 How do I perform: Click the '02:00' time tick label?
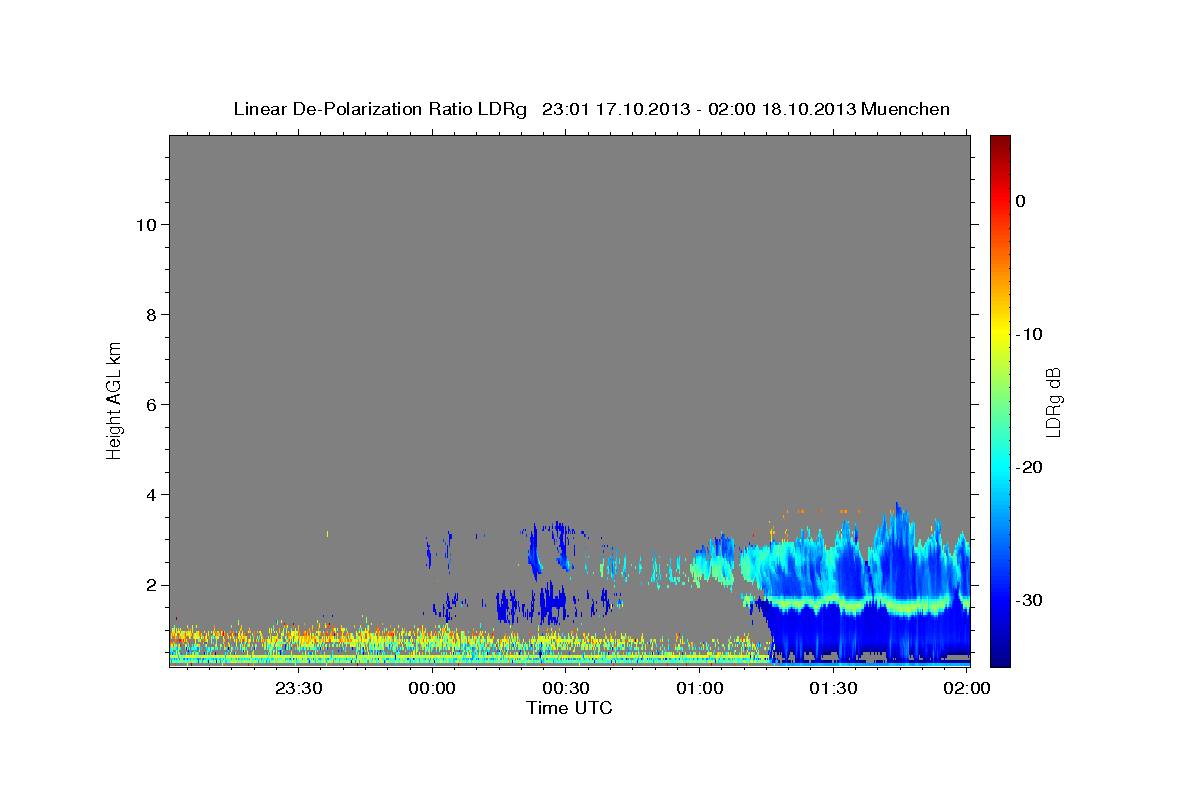[x=967, y=688]
